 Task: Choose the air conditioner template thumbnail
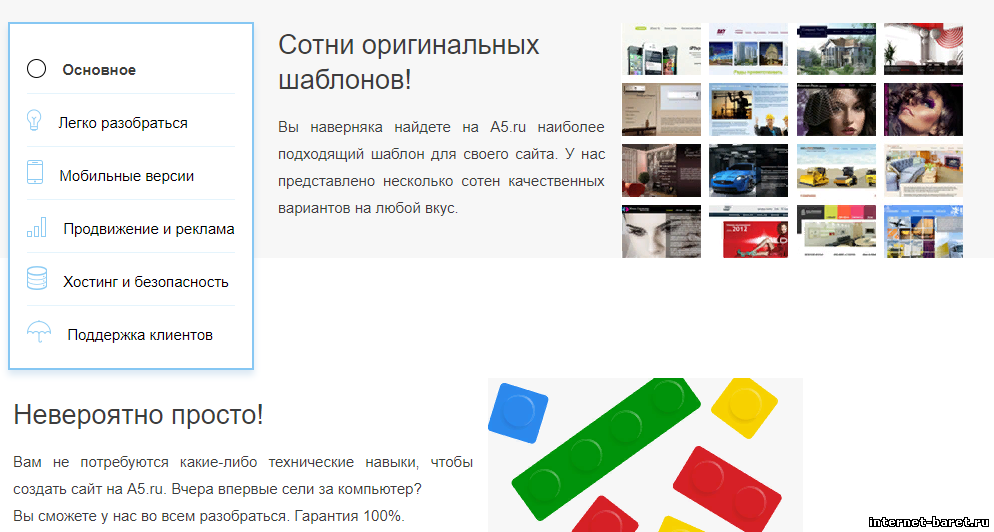(x=661, y=109)
